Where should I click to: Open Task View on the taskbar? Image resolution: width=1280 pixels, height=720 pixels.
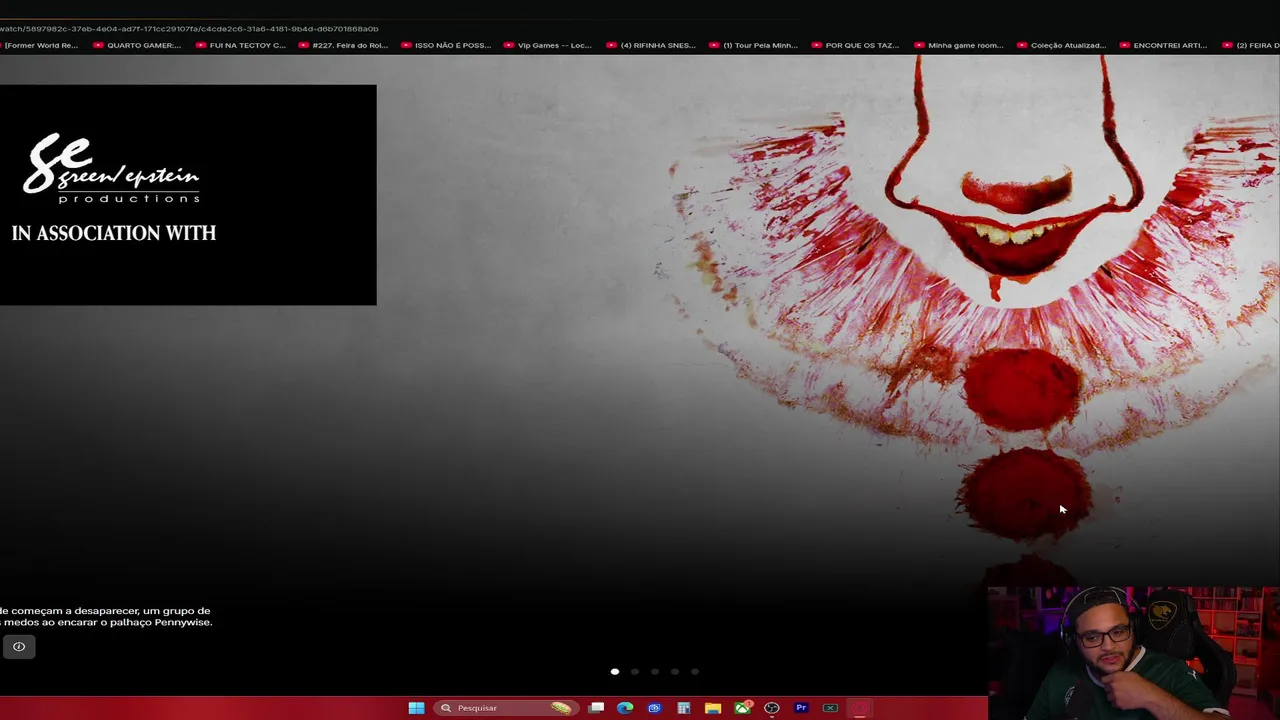pos(596,708)
